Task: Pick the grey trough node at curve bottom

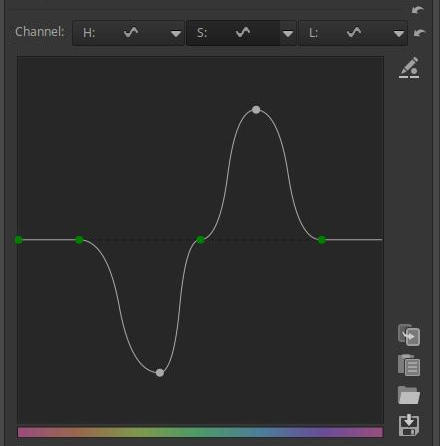Action: (x=160, y=373)
